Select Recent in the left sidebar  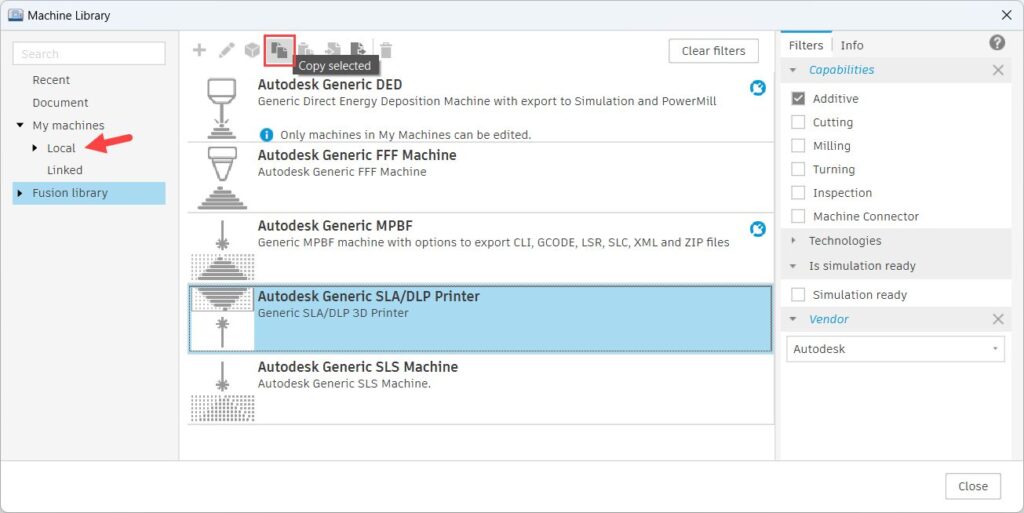pos(51,80)
